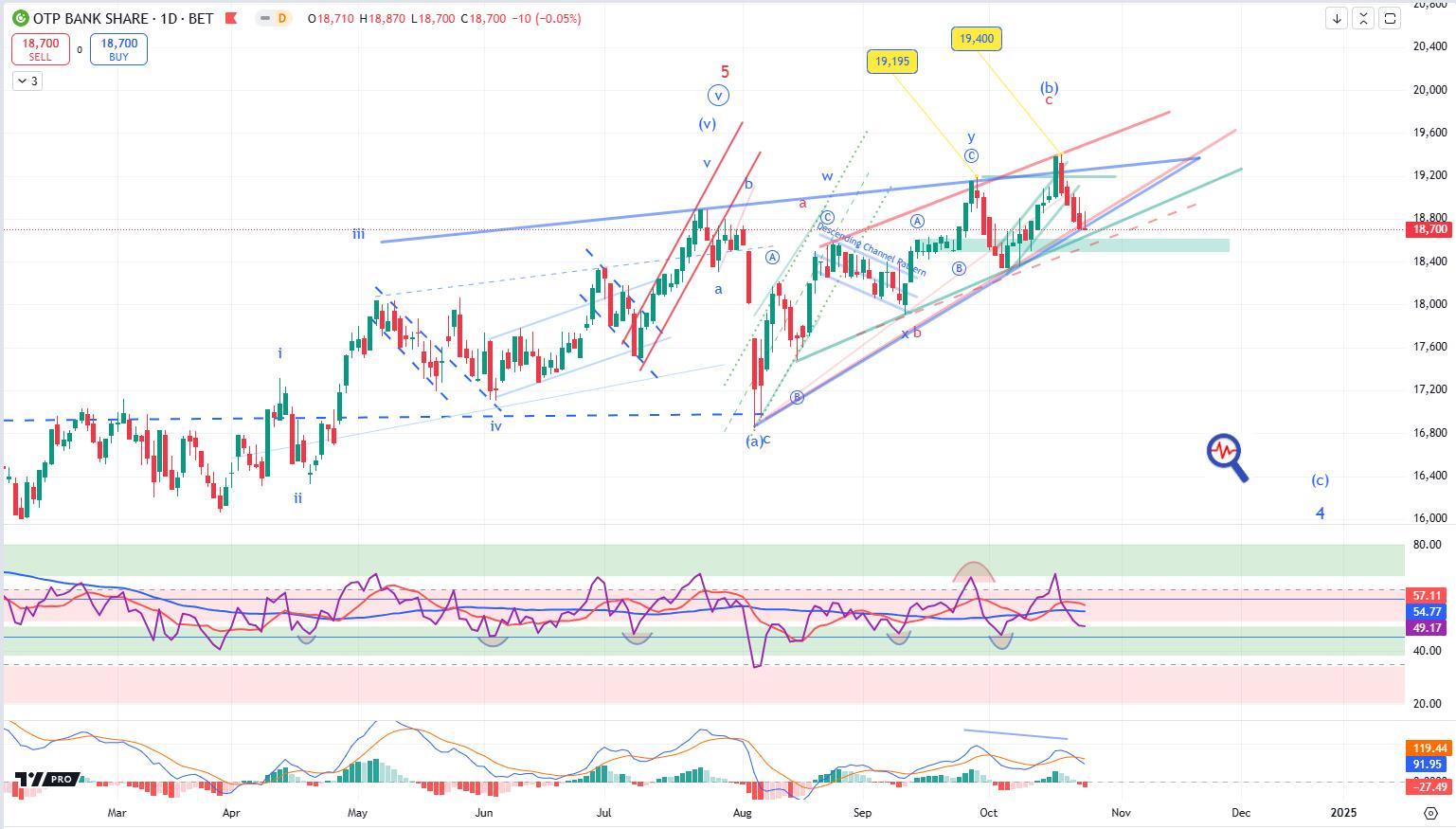Image resolution: width=1456 pixels, height=829 pixels.
Task: Select the blue ii wave label
Action: click(297, 498)
